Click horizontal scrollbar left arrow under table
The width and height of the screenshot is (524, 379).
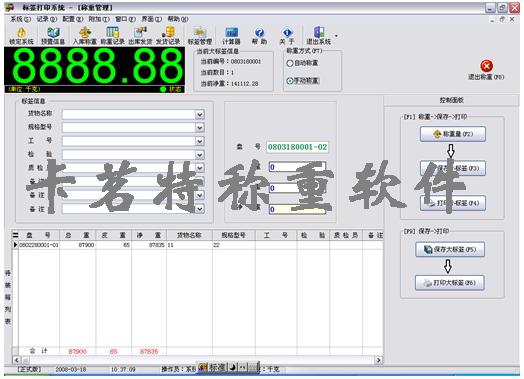point(17,360)
